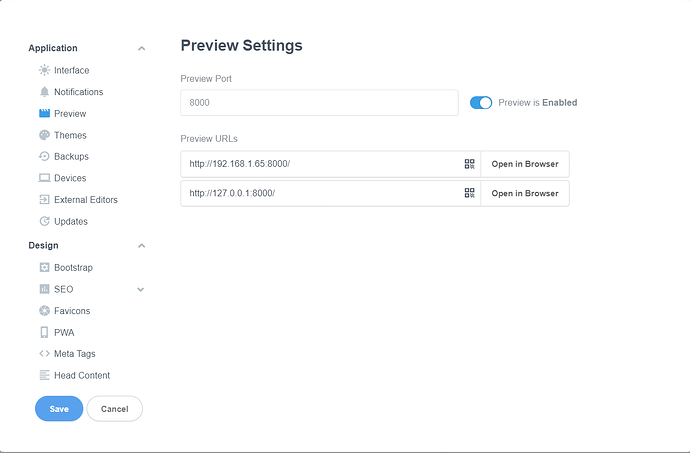690x453 pixels.
Task: Show QR code for 127.0.0.1 URL
Action: click(x=470, y=193)
